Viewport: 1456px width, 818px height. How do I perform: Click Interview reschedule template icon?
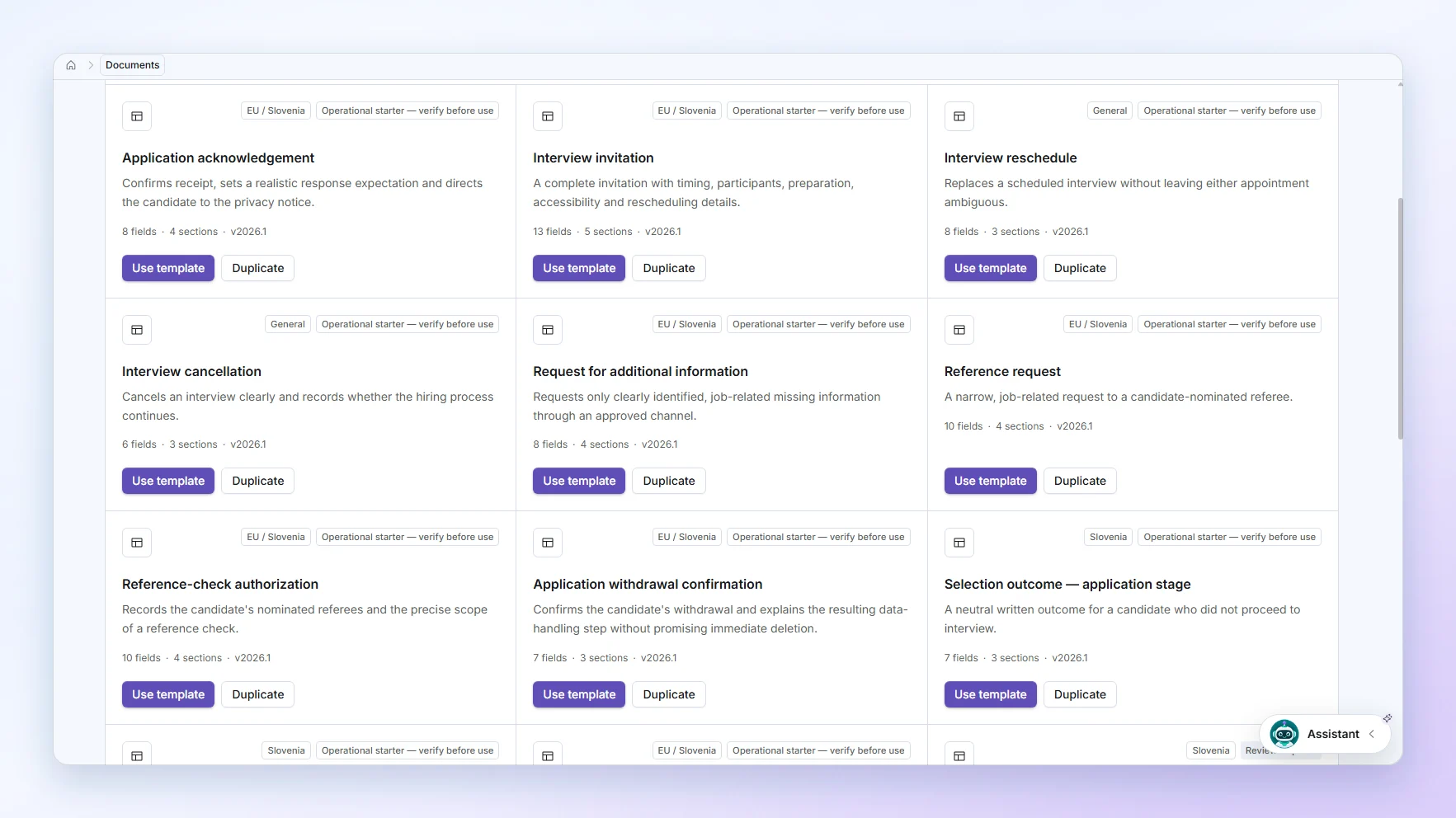click(959, 116)
